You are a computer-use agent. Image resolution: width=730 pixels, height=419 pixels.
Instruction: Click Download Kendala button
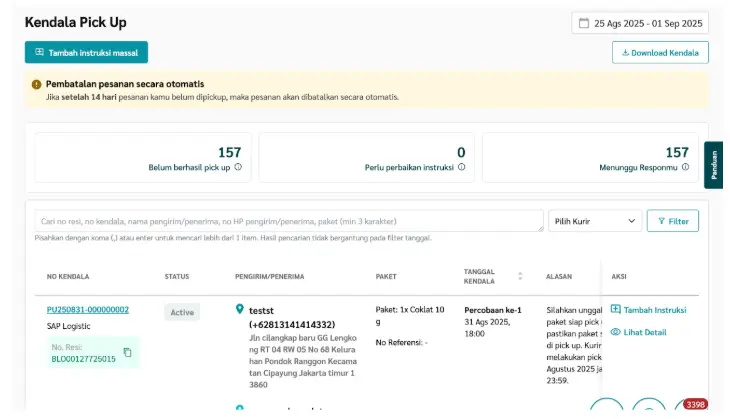[x=660, y=52]
